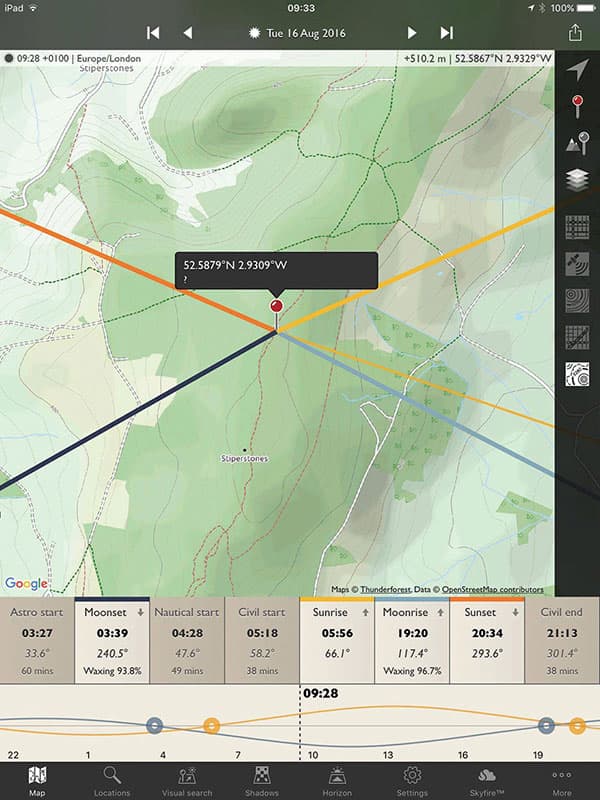Select the red pin placement tool
The height and width of the screenshot is (800, 600).
click(578, 107)
